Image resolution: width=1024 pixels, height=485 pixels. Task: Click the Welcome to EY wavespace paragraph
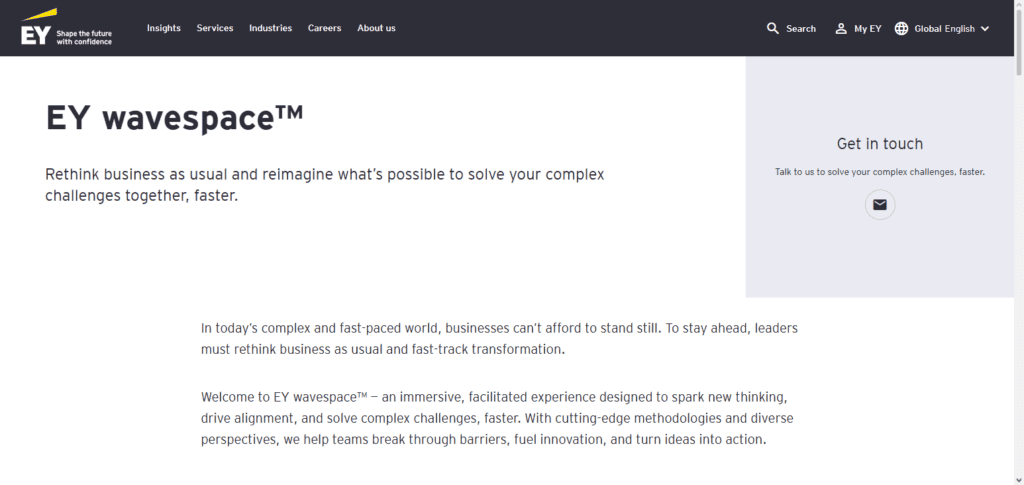tap(497, 418)
